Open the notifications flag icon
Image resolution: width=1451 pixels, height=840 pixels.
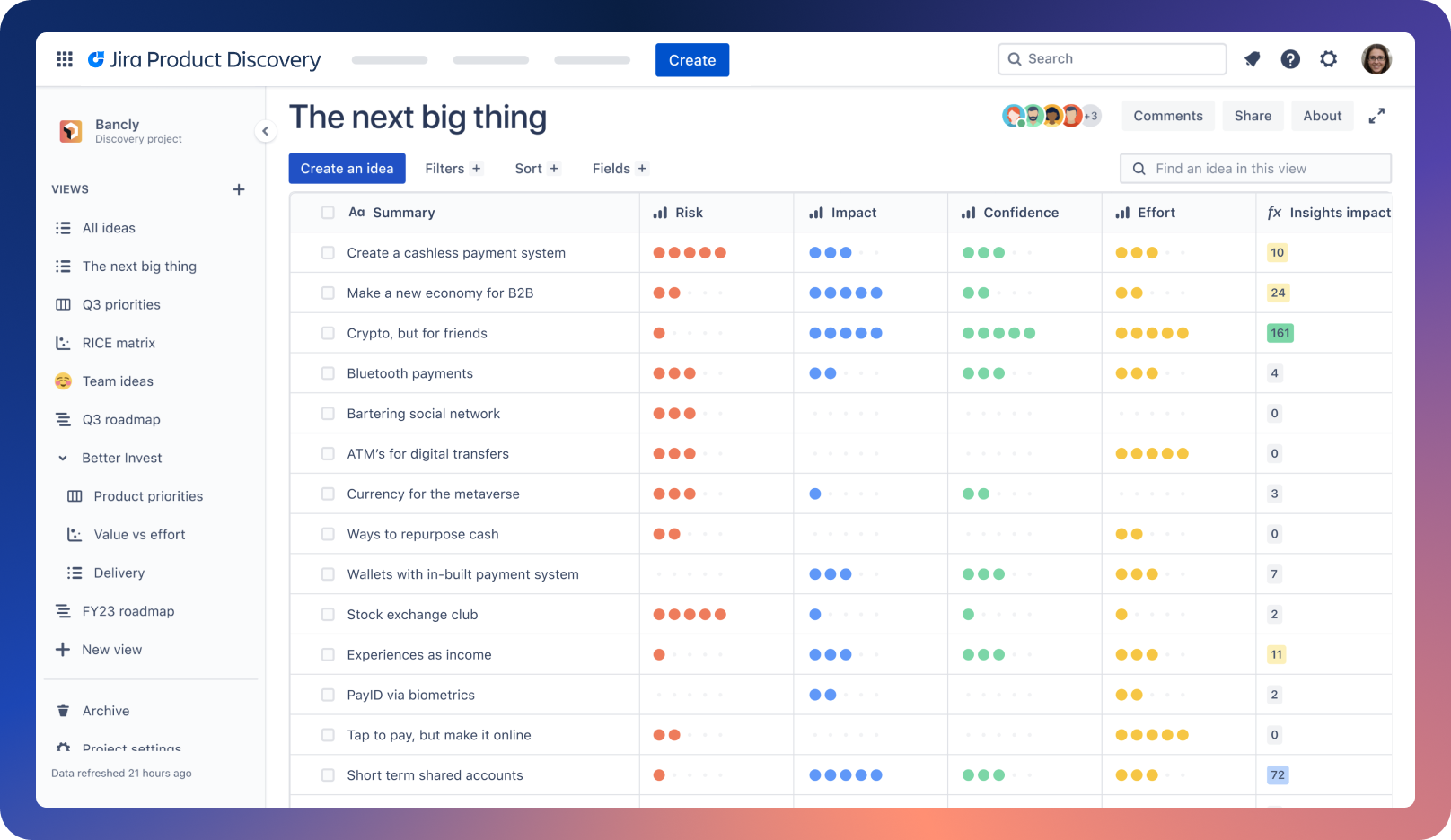tap(1252, 59)
